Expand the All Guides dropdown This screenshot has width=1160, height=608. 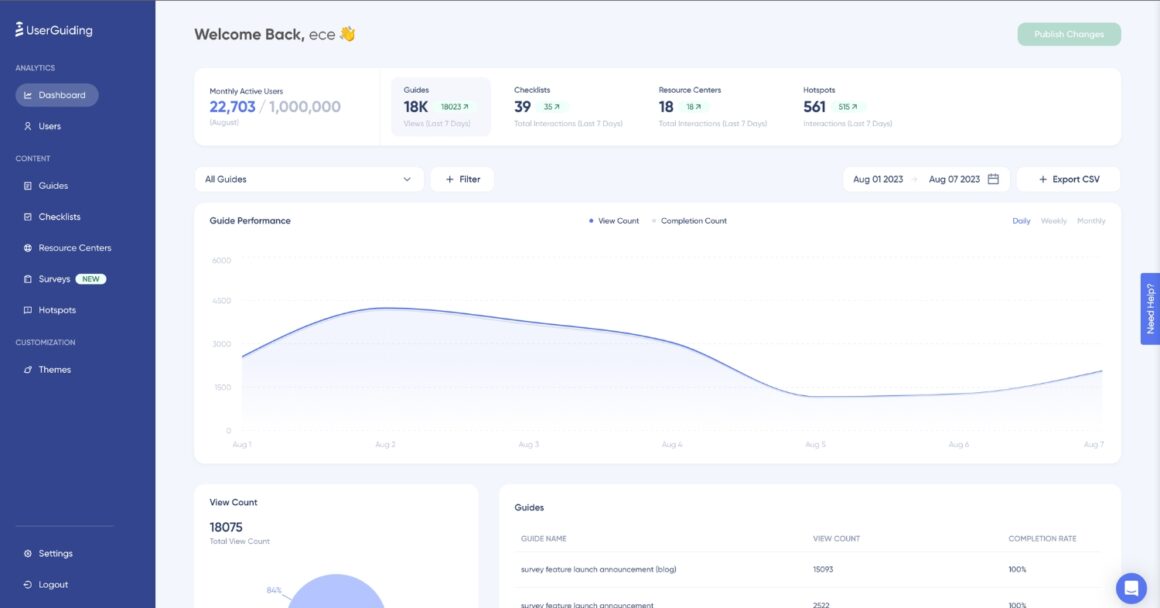click(309, 179)
